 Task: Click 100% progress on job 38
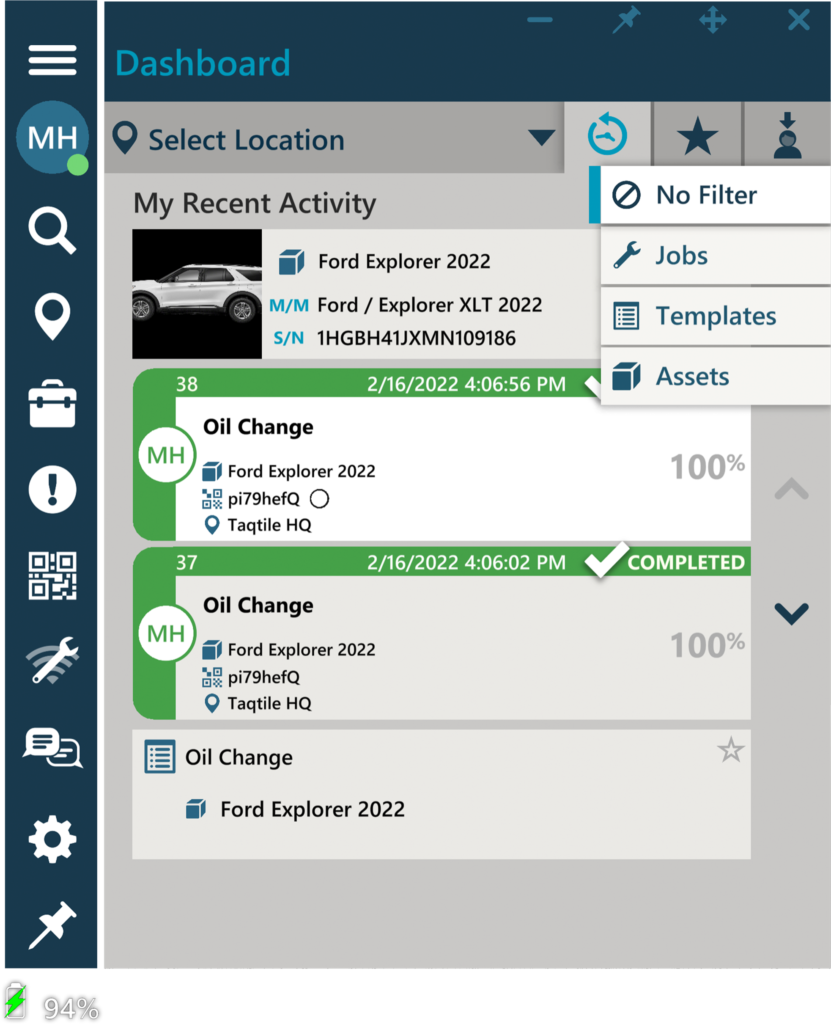tap(708, 466)
